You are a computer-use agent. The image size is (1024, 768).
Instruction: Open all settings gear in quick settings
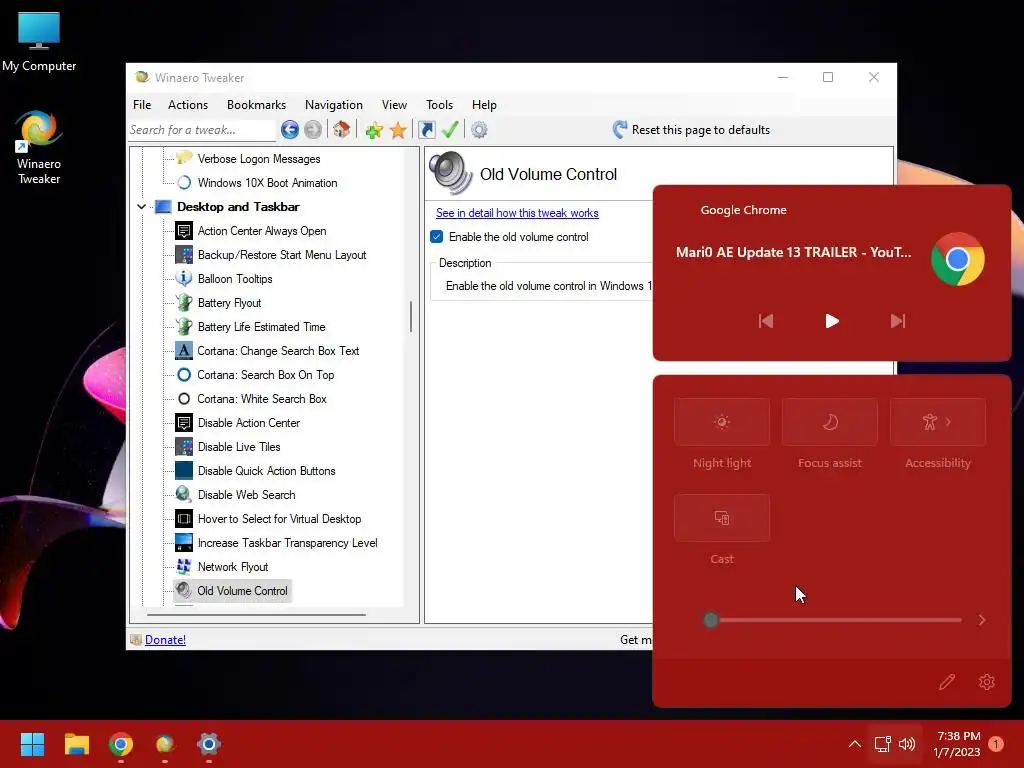(x=987, y=682)
